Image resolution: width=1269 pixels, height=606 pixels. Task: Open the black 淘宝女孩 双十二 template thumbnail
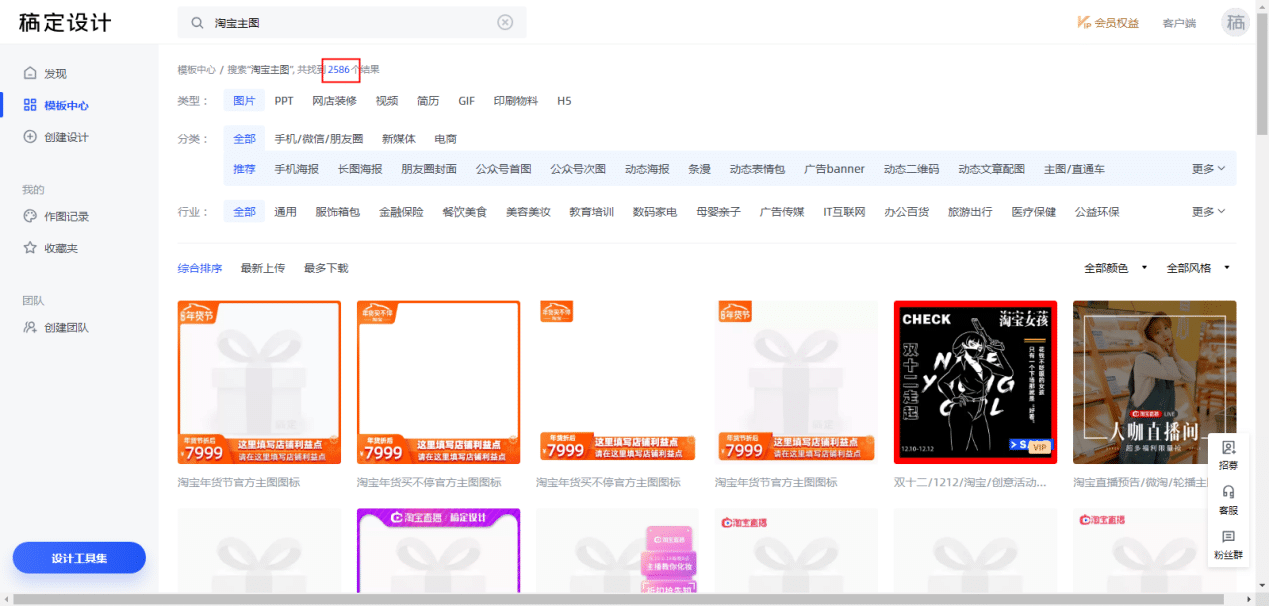tap(975, 382)
